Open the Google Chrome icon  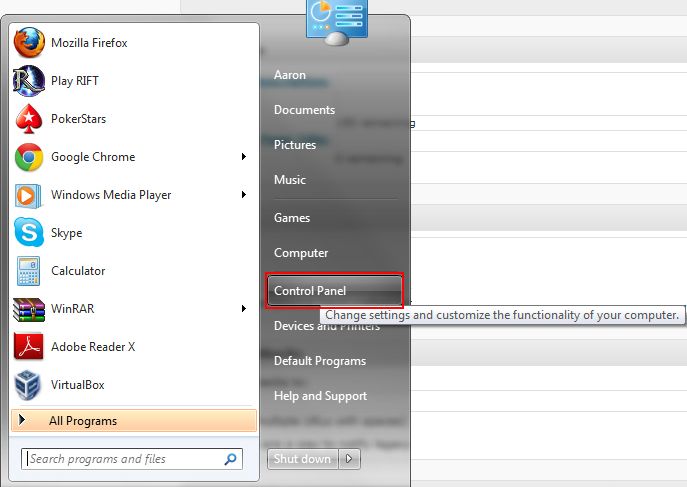point(29,157)
